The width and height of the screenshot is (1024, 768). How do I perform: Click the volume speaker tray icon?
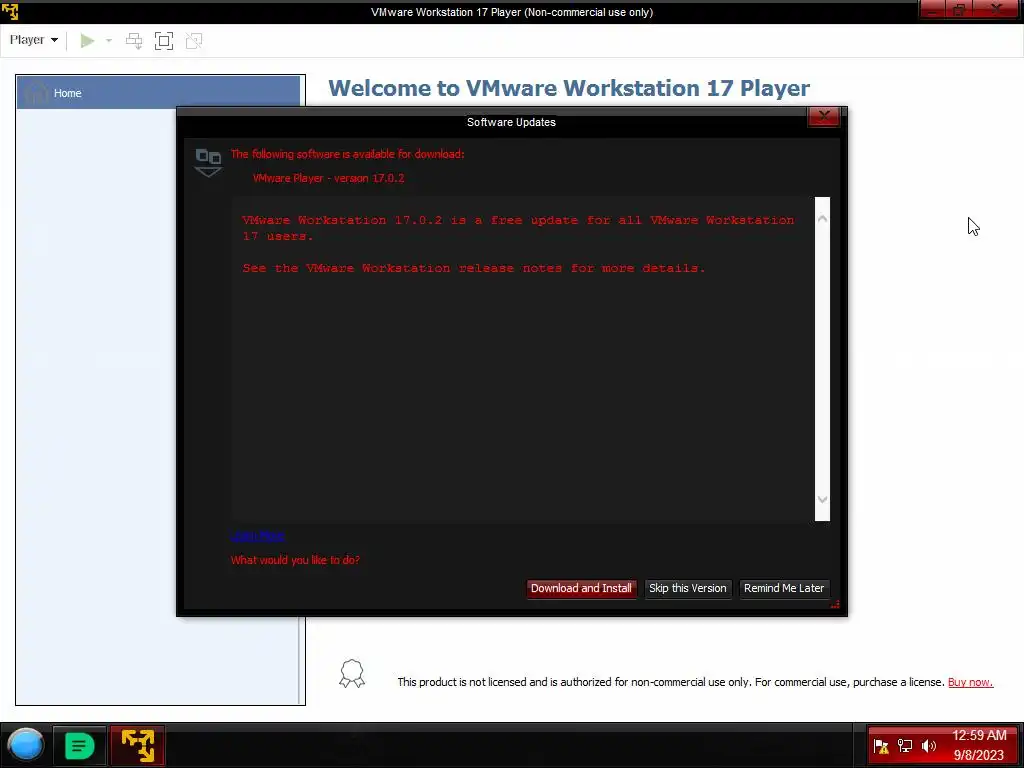coord(929,746)
